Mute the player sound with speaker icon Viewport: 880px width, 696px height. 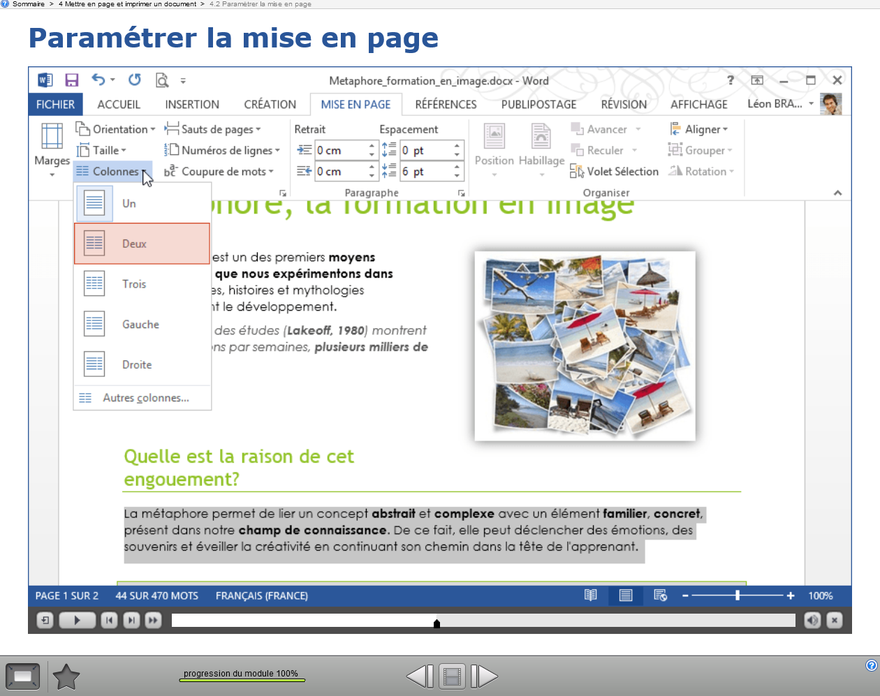pos(812,621)
